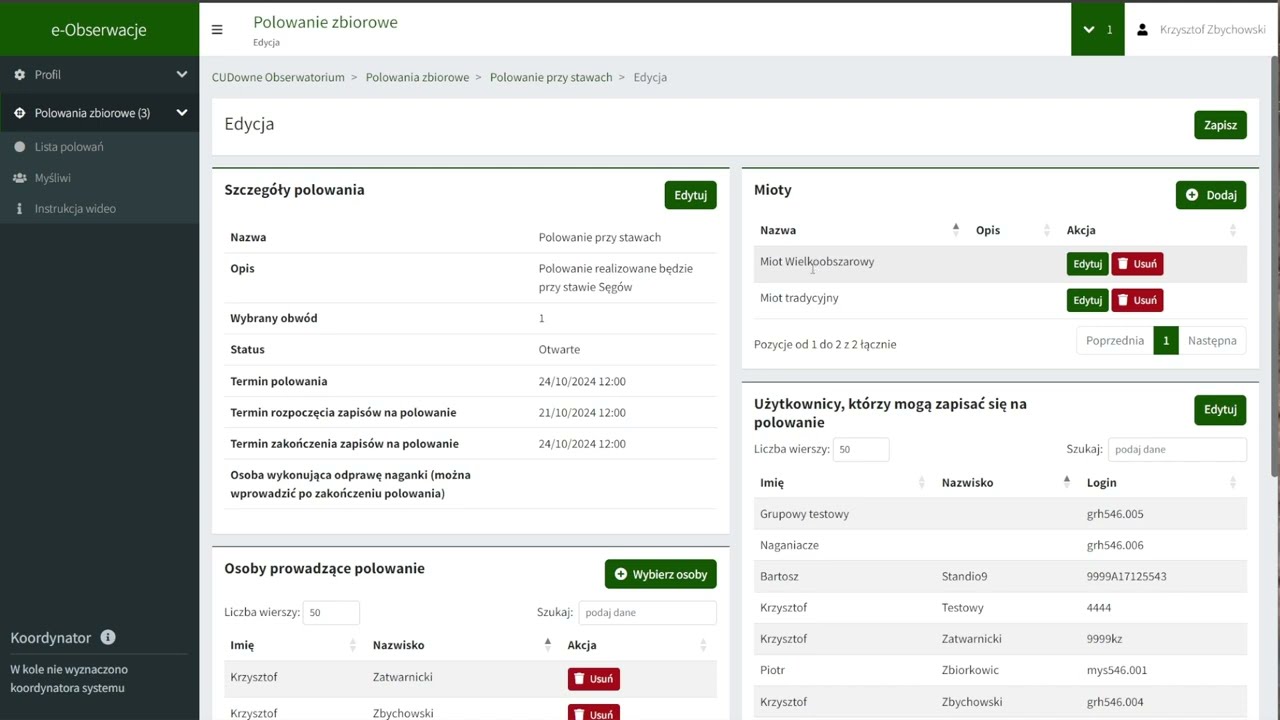Viewport: 1280px width, 720px height.
Task: Go to Polowanie przy stawach breadcrumb
Action: point(551,77)
